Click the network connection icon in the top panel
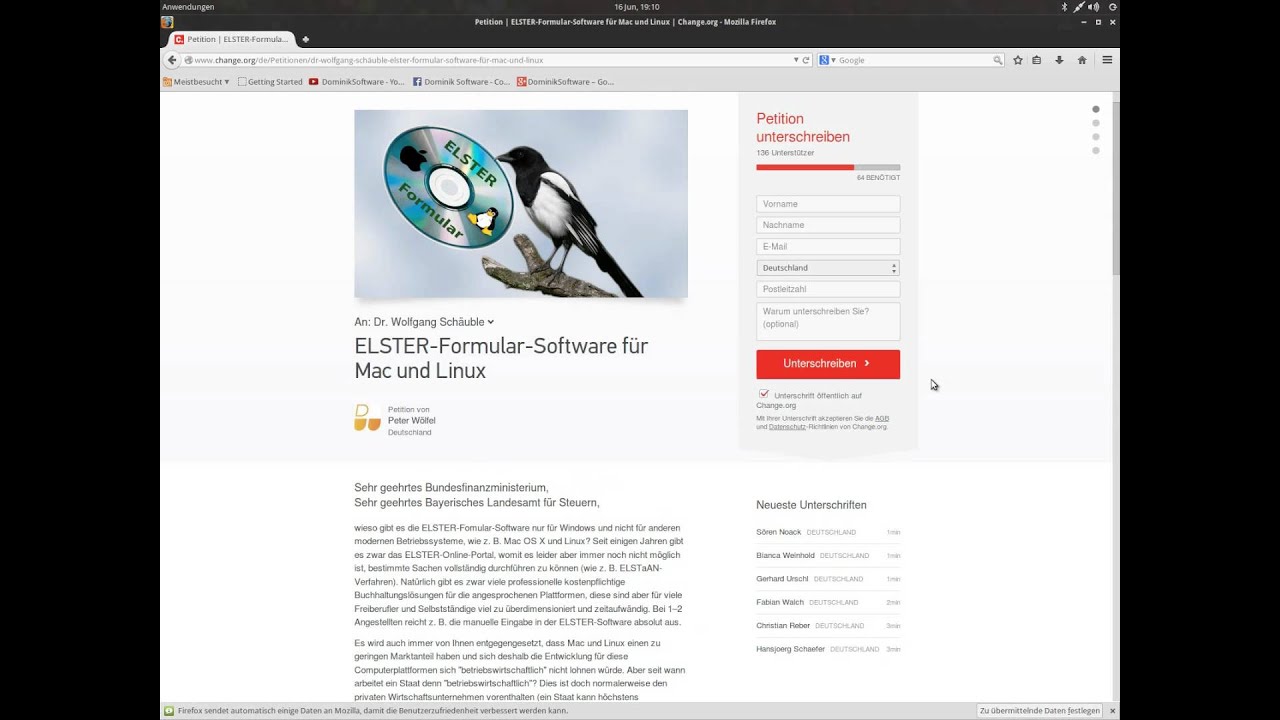 point(1079,6)
